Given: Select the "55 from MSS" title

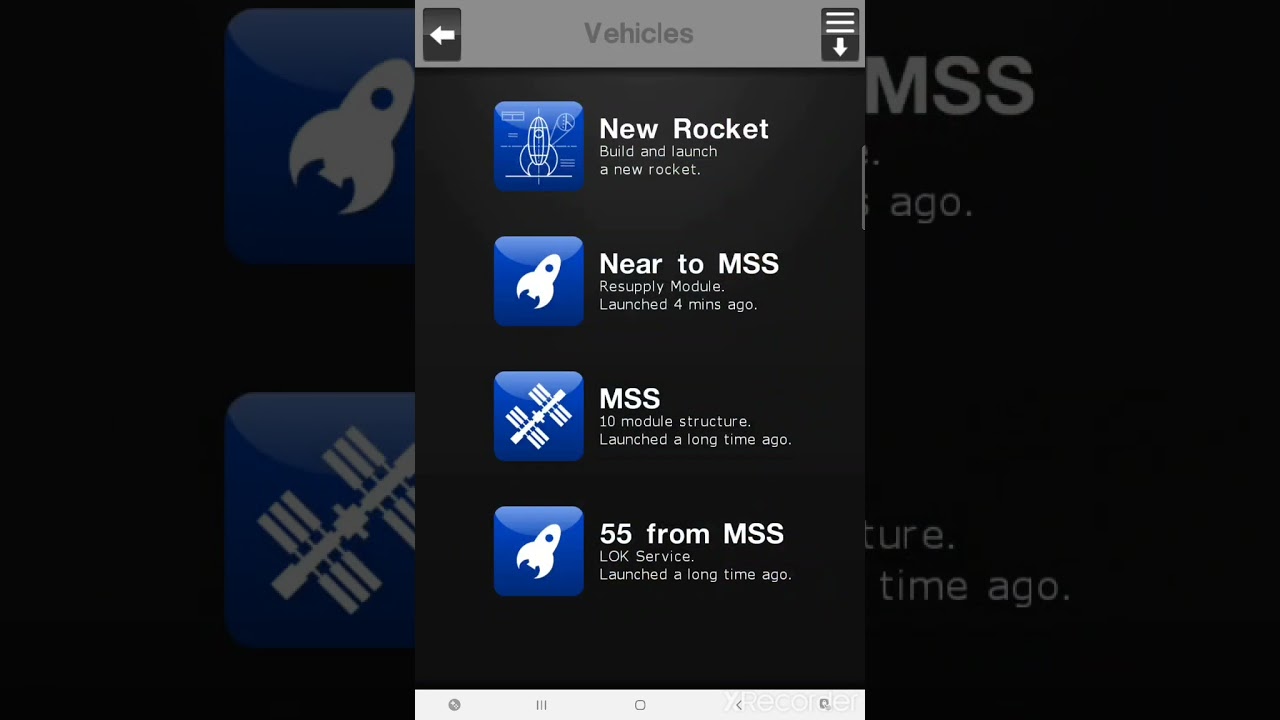Looking at the screenshot, I should tap(692, 534).
